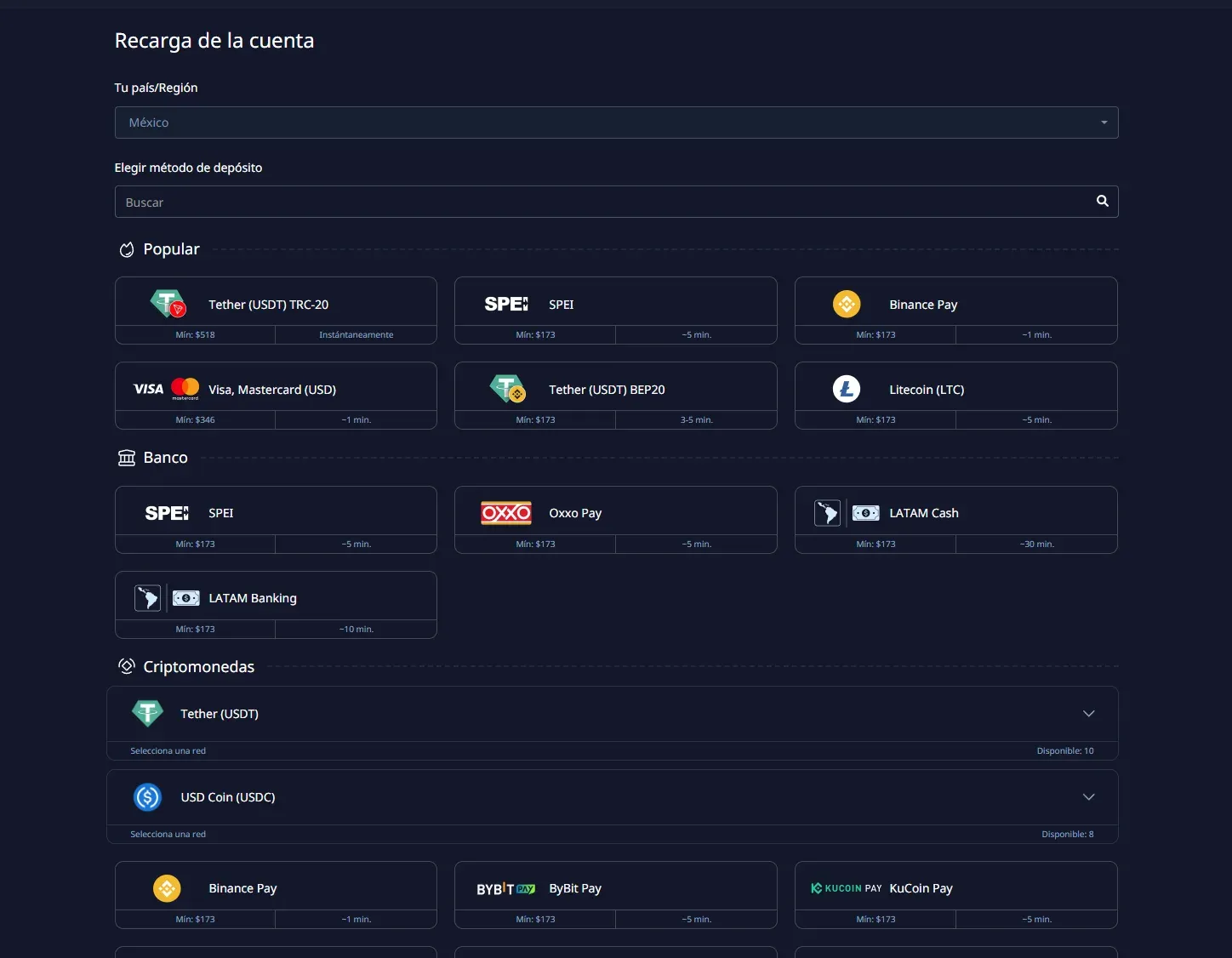Click the Binance Pay logo under Criptomonedas
Viewport: 1232px width, 958px height.
167,888
